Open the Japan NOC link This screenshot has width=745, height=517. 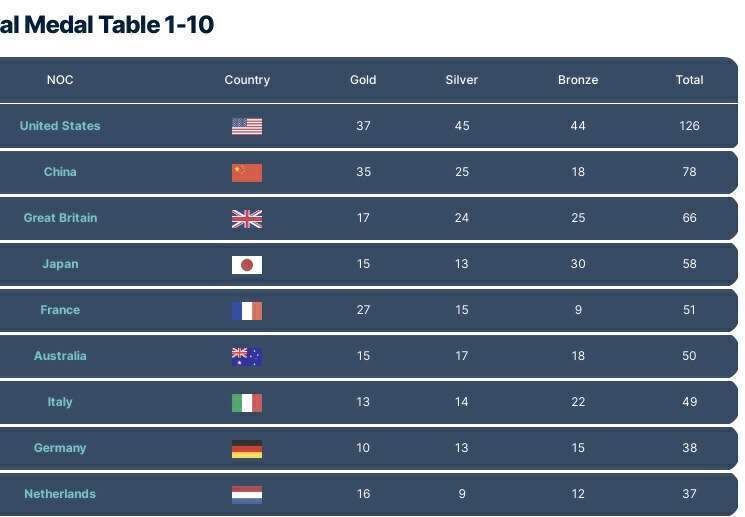pyautogui.click(x=60, y=264)
